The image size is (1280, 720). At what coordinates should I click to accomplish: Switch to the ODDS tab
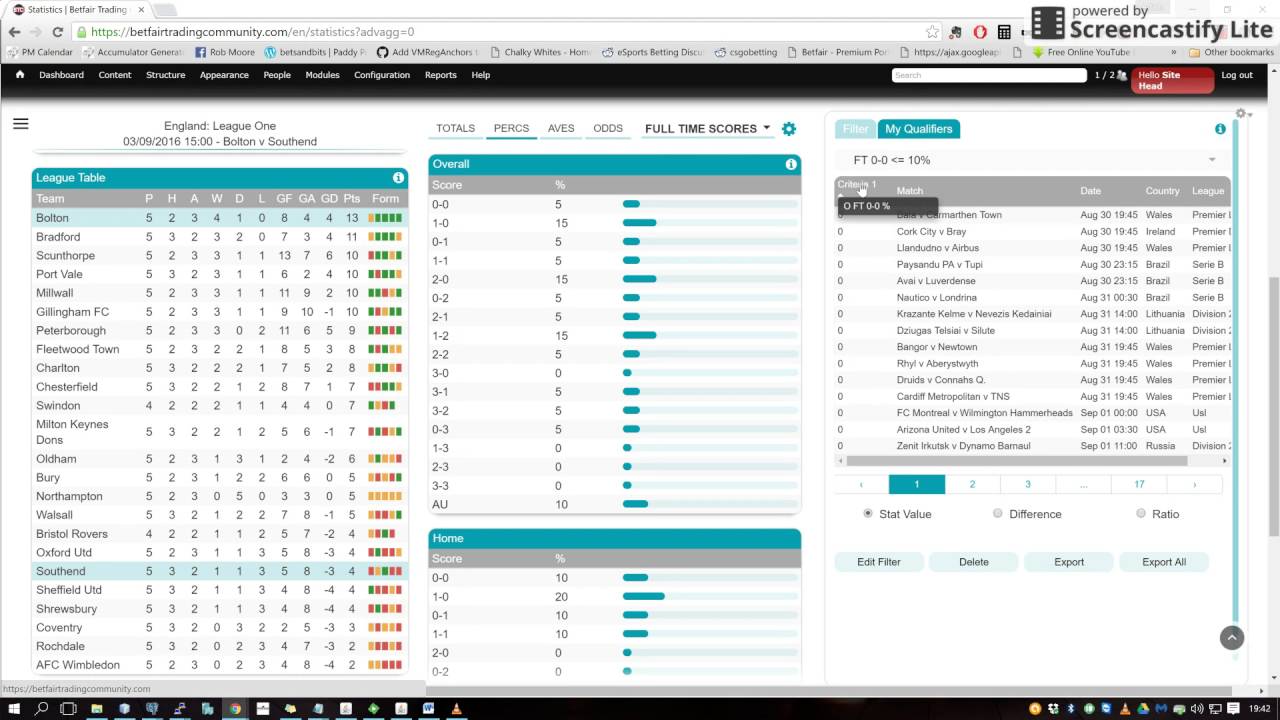607,129
